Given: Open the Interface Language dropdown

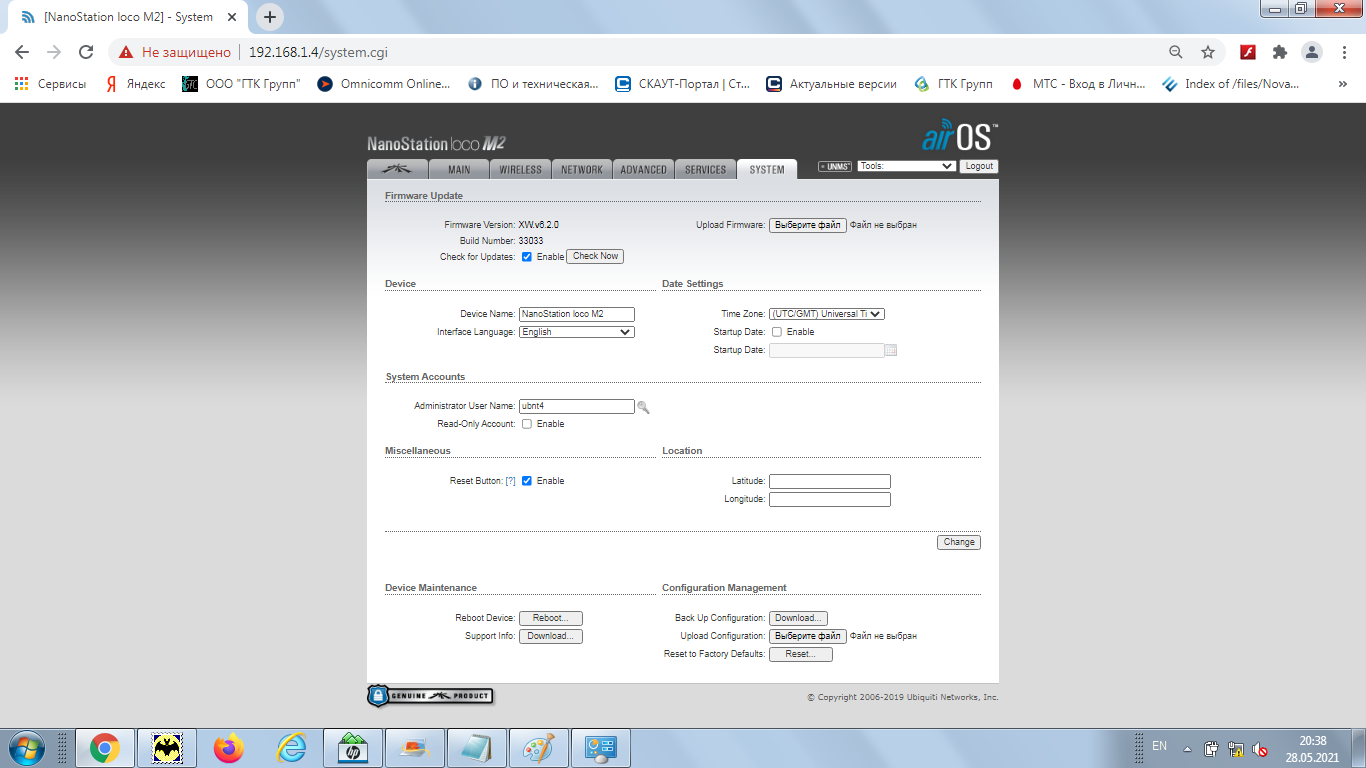Looking at the screenshot, I should click(577, 332).
